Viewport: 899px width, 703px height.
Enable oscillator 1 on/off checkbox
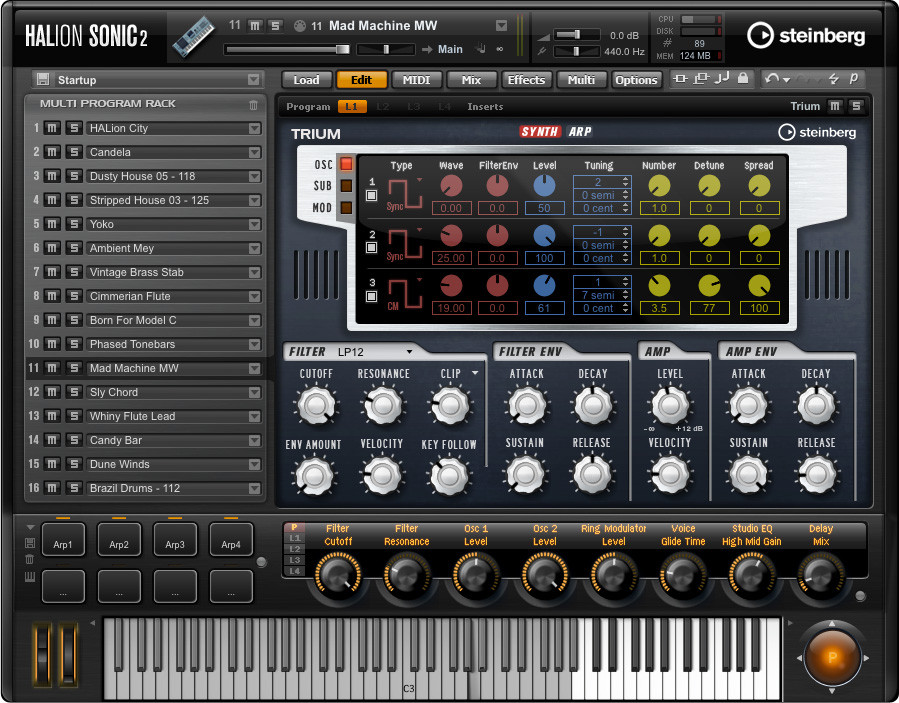[x=371, y=195]
